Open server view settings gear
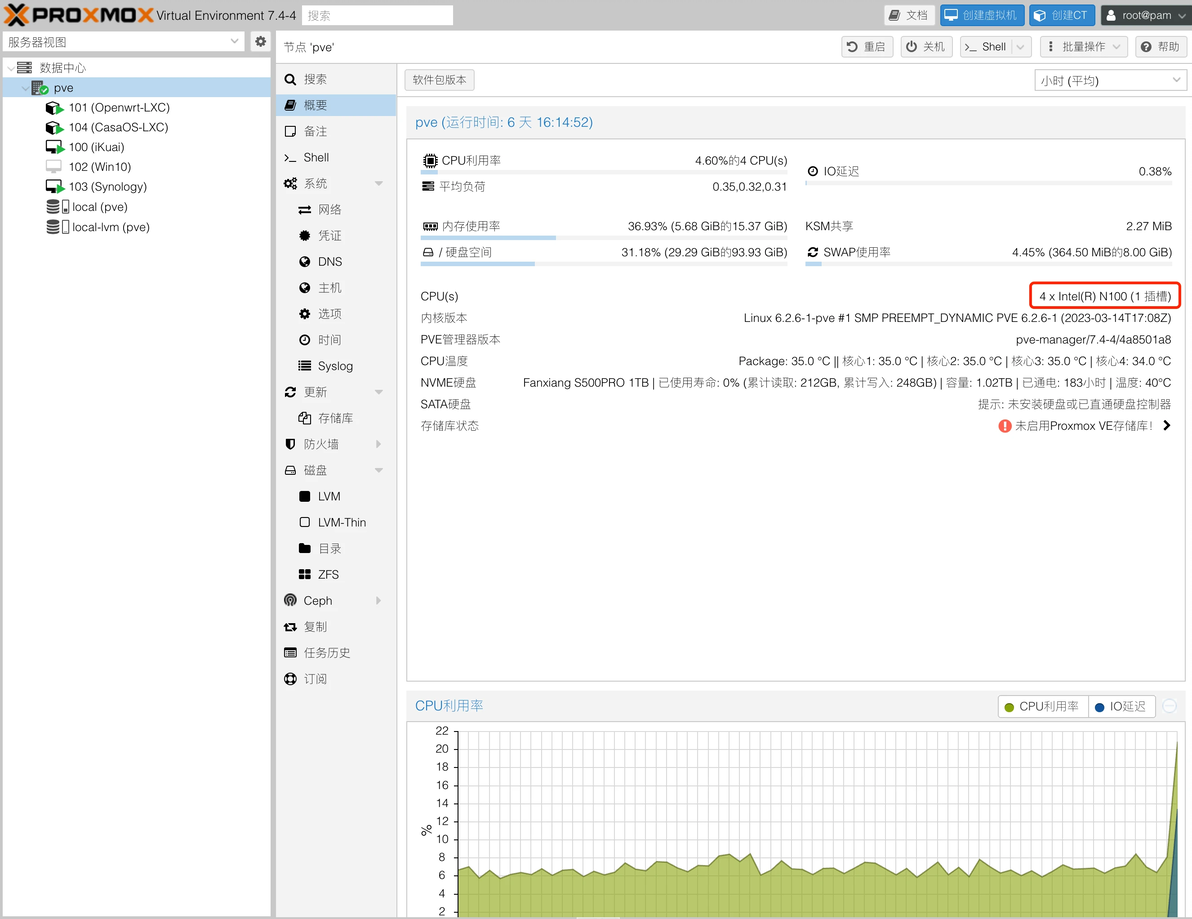Viewport: 1192px width, 919px height. pyautogui.click(x=261, y=41)
